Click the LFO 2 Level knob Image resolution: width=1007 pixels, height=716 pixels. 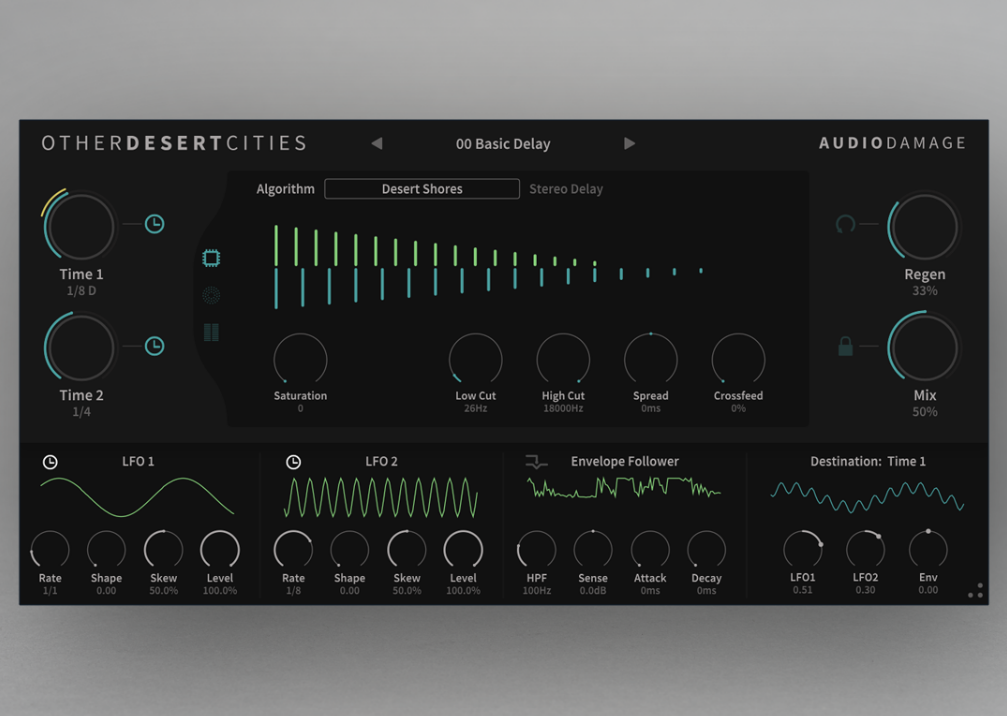click(x=463, y=550)
